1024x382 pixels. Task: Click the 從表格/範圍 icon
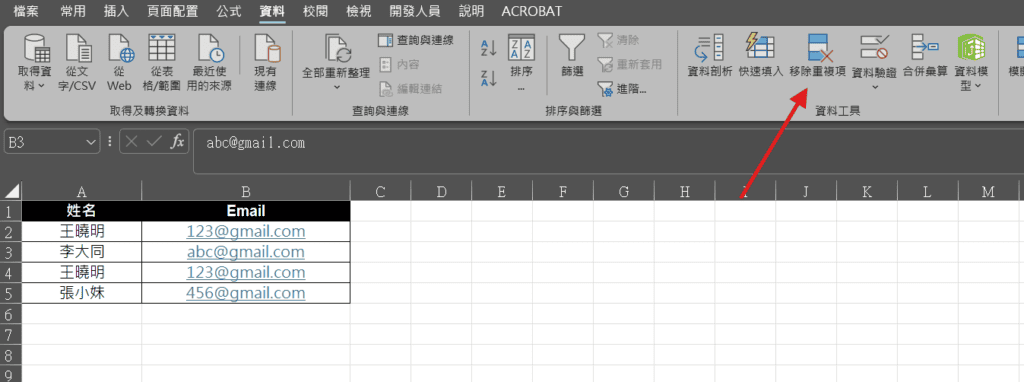click(162, 48)
